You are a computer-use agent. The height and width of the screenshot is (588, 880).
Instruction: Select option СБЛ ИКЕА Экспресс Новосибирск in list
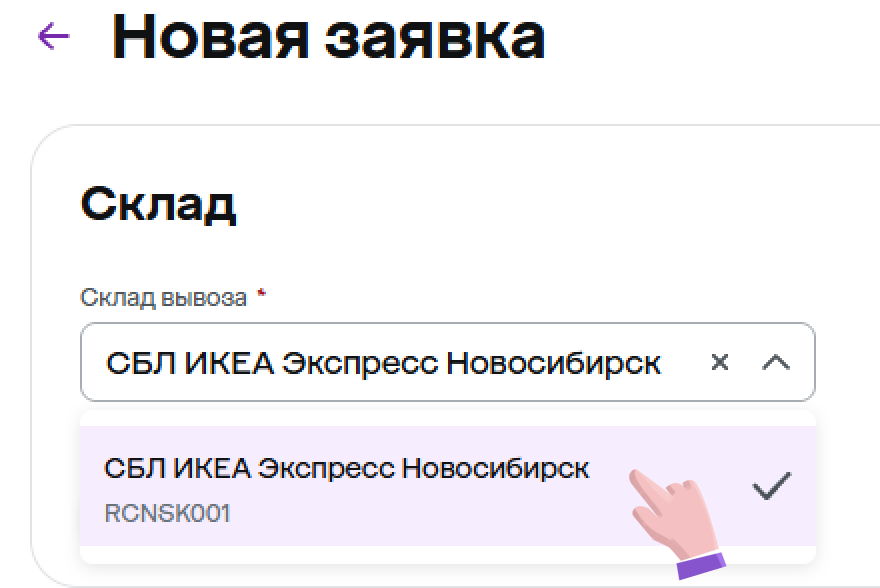(x=346, y=468)
